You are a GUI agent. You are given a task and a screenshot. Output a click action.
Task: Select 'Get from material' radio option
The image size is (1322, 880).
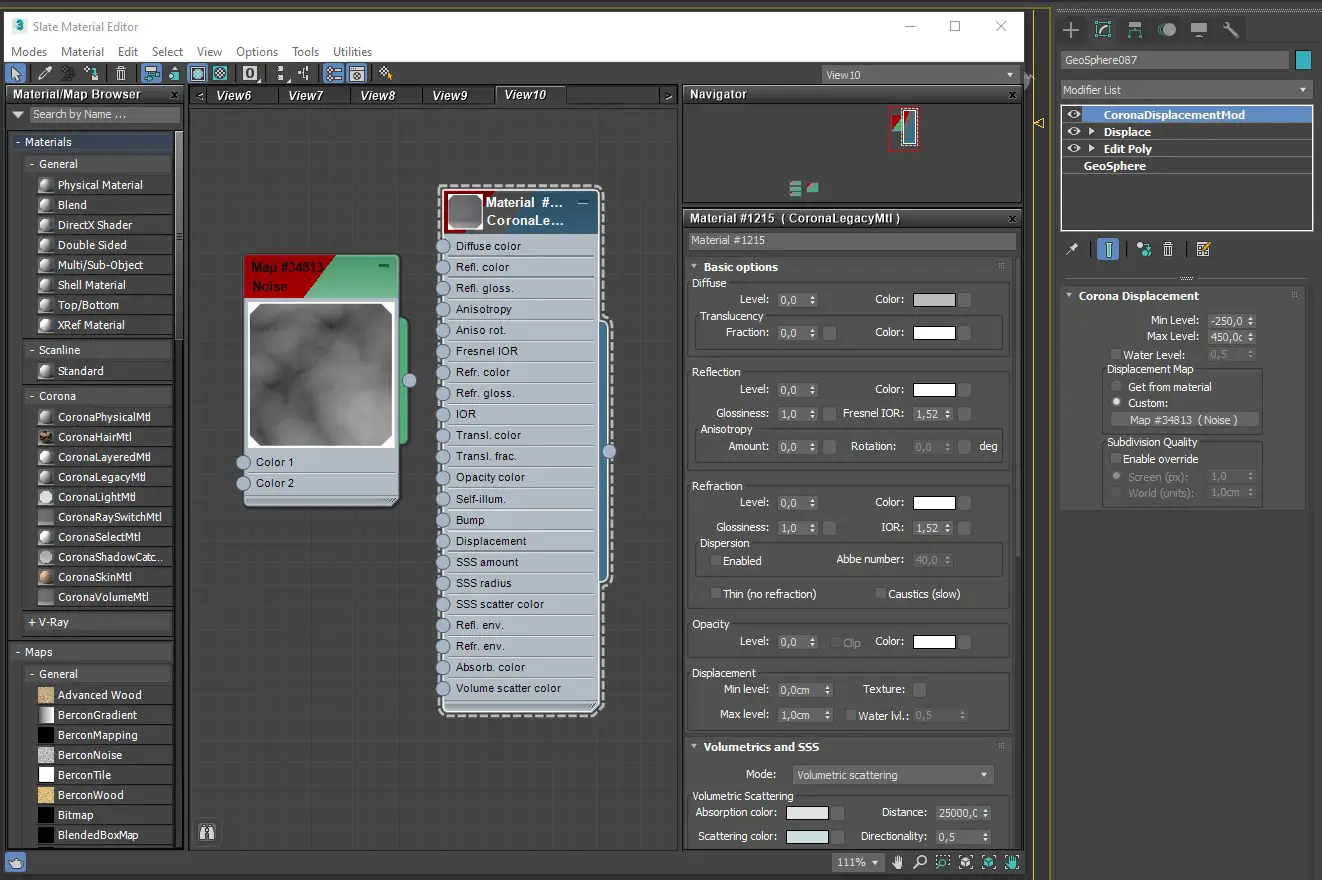click(x=1116, y=387)
